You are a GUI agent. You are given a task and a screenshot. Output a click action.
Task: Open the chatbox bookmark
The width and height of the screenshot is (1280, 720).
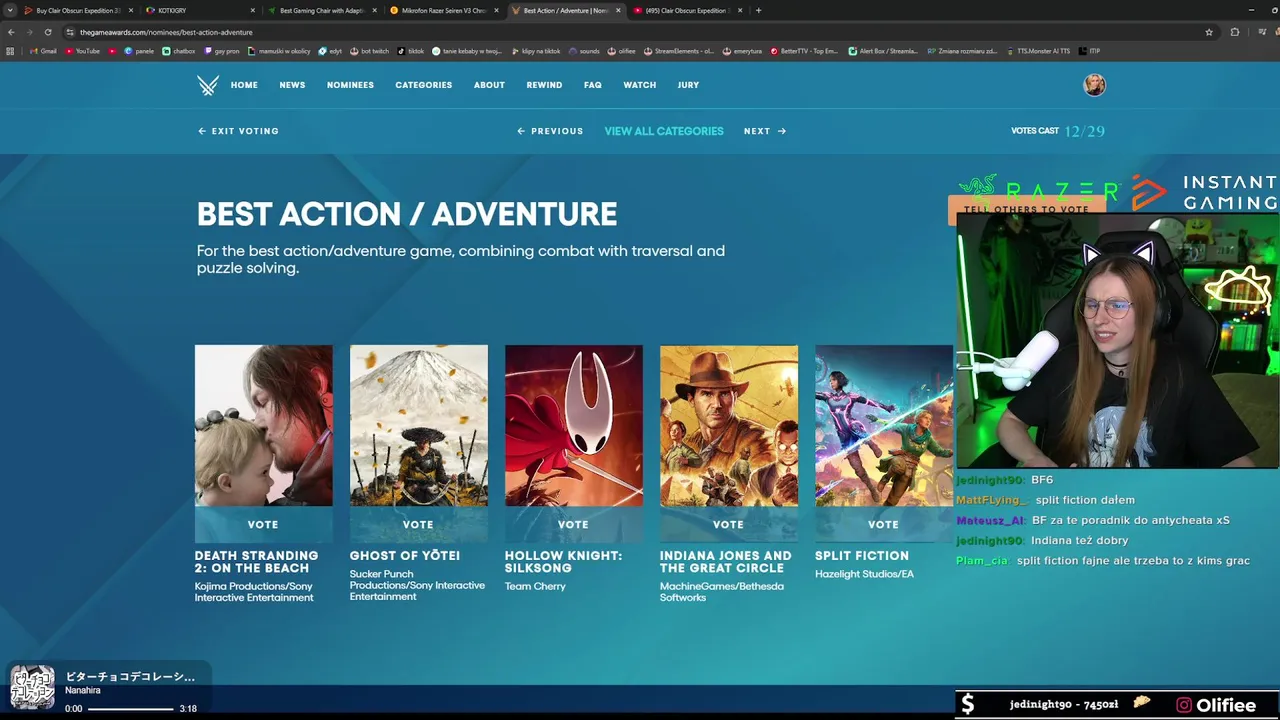[179, 51]
